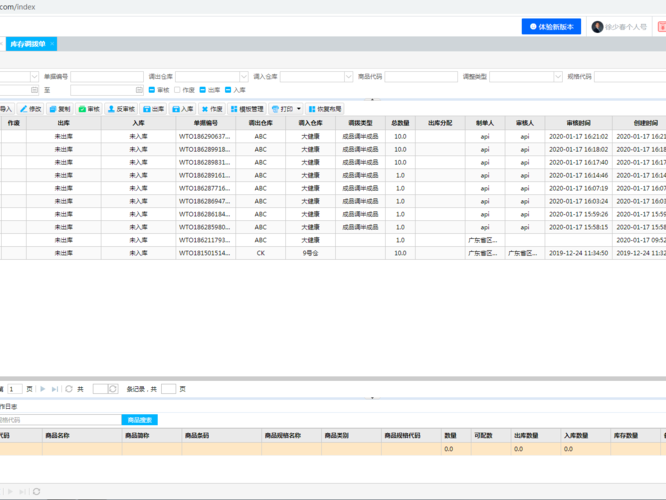Select the highlighted empty row in detail grid
Viewport: 666px width, 500px height.
[333, 449]
